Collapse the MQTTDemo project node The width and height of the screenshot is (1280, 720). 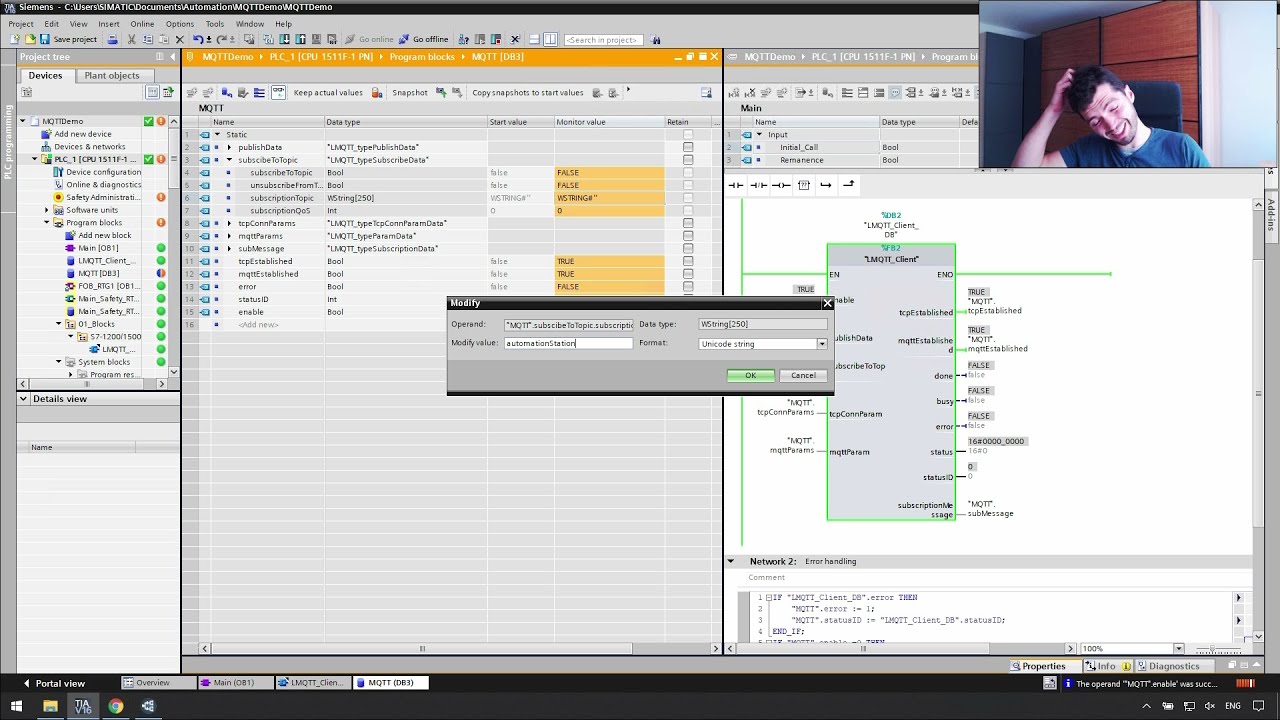coord(22,121)
